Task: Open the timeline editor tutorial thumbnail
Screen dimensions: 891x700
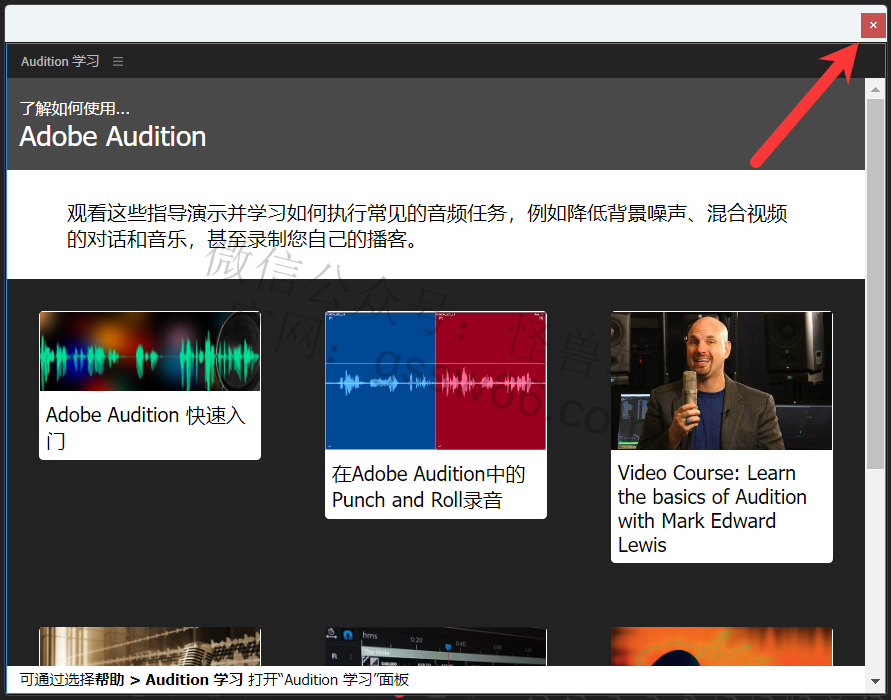Action: [436, 646]
